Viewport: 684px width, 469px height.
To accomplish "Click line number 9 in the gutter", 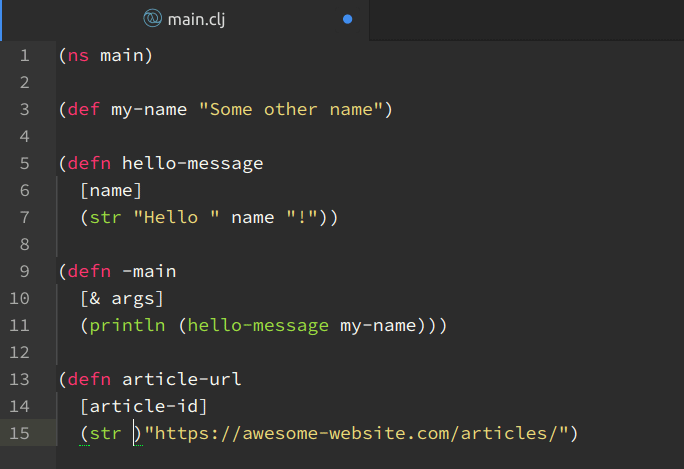I will pyautogui.click(x=25, y=272).
